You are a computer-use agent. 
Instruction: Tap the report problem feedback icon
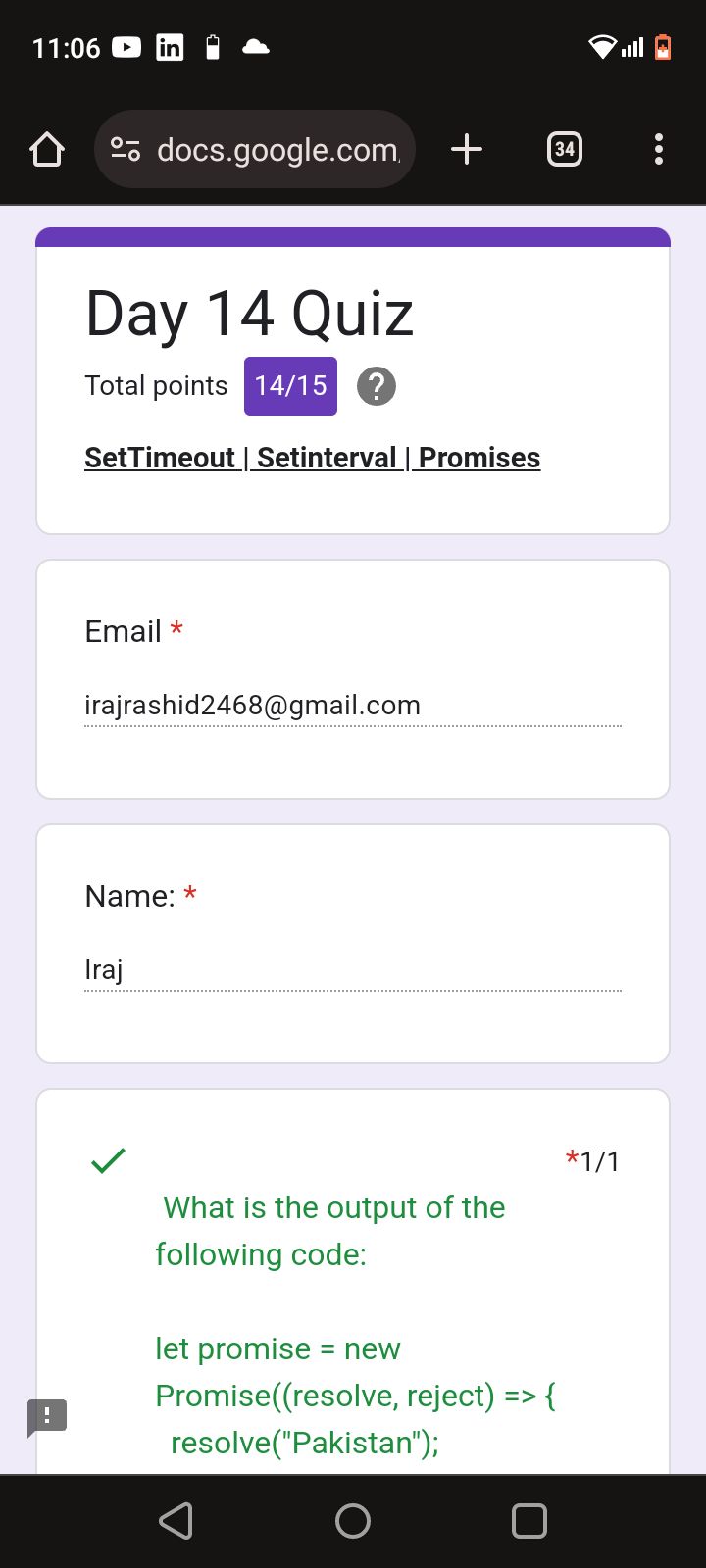pos(46,1417)
